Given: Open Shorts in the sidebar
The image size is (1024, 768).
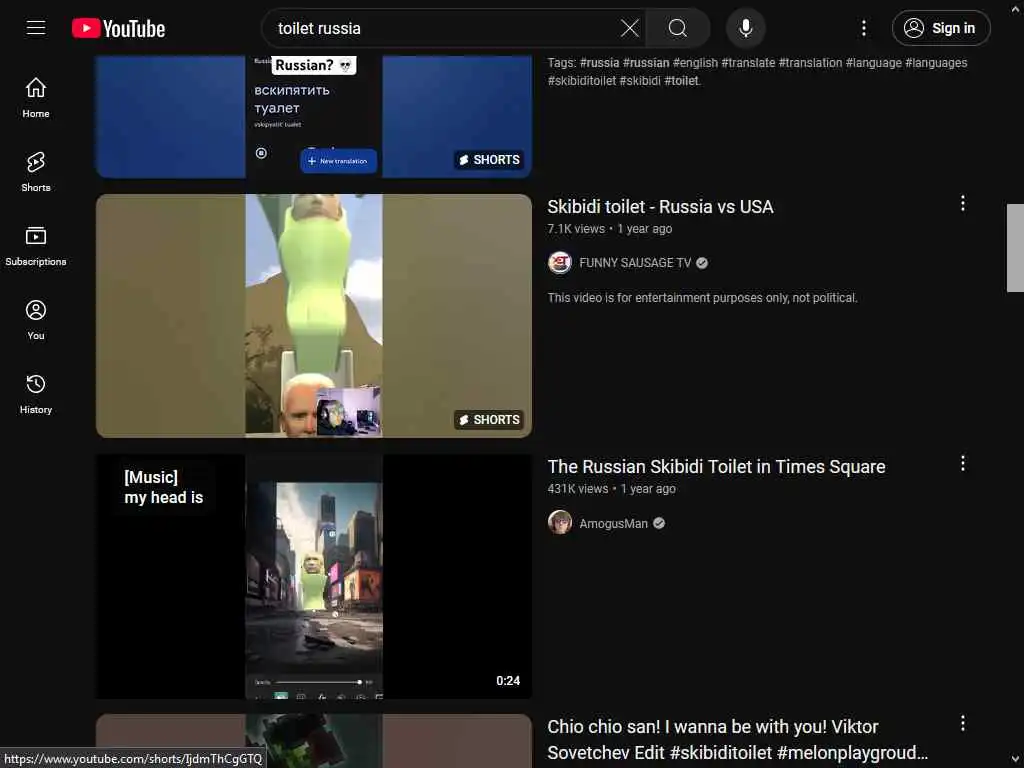Looking at the screenshot, I should click(36, 172).
